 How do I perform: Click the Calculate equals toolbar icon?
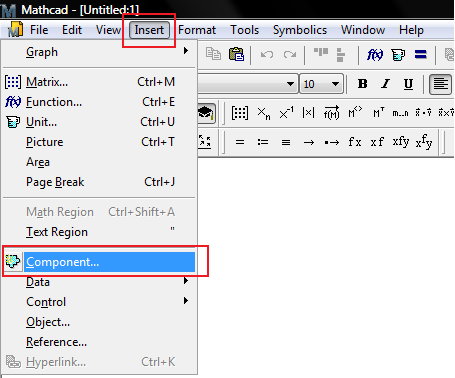[421, 54]
